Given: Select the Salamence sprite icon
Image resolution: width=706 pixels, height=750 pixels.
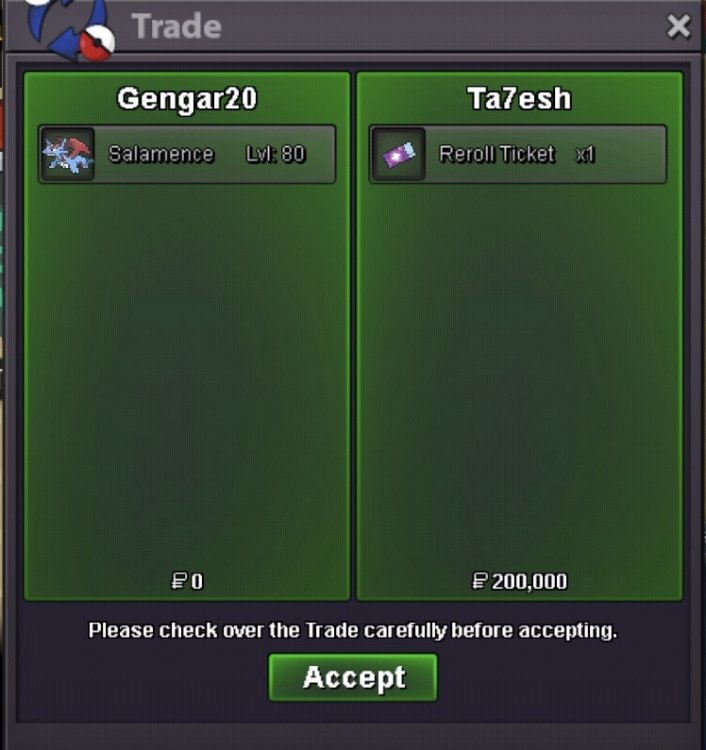Looking at the screenshot, I should (67, 154).
